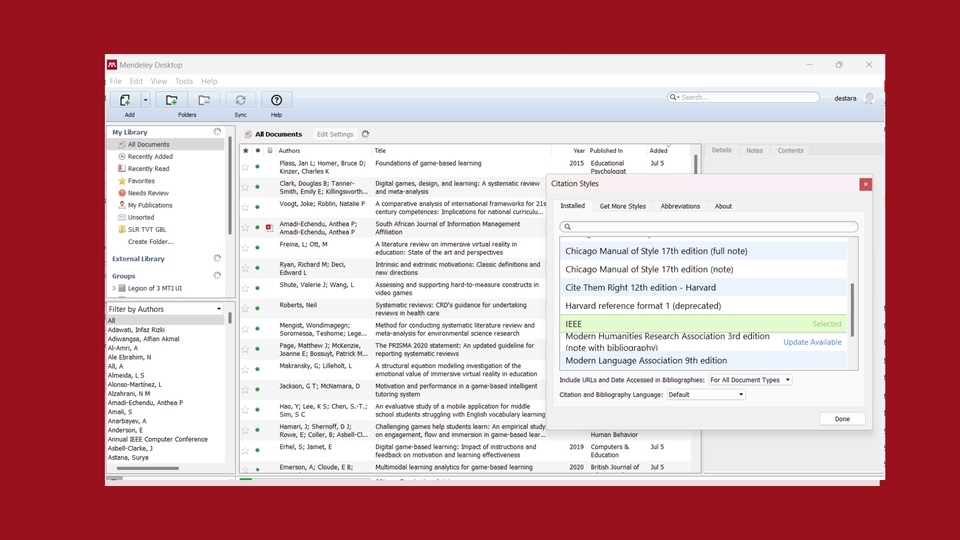Click the gear icon beside Edit Settings
The image size is (960, 540).
click(x=366, y=134)
